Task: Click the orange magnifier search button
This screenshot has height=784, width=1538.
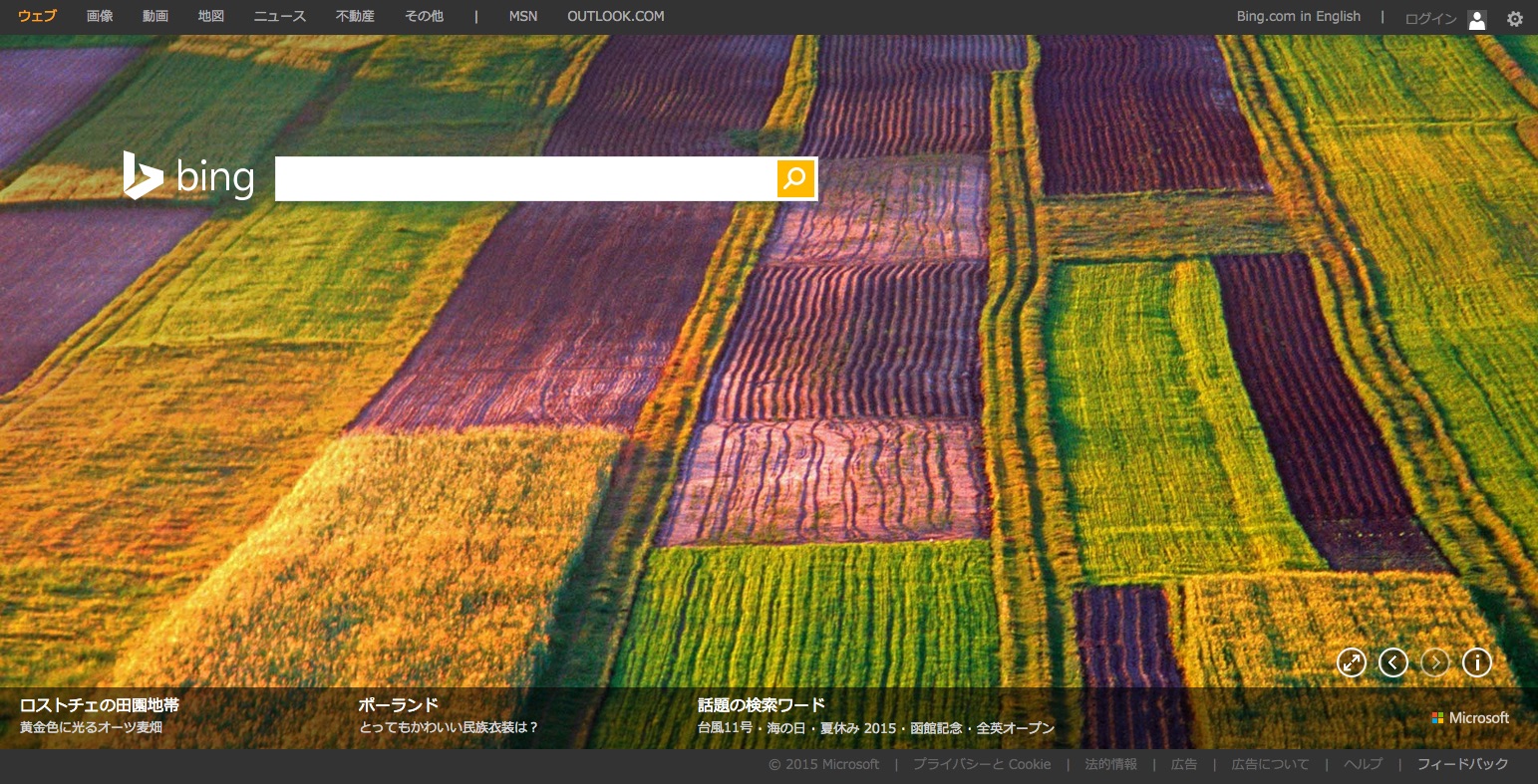Action: click(795, 178)
